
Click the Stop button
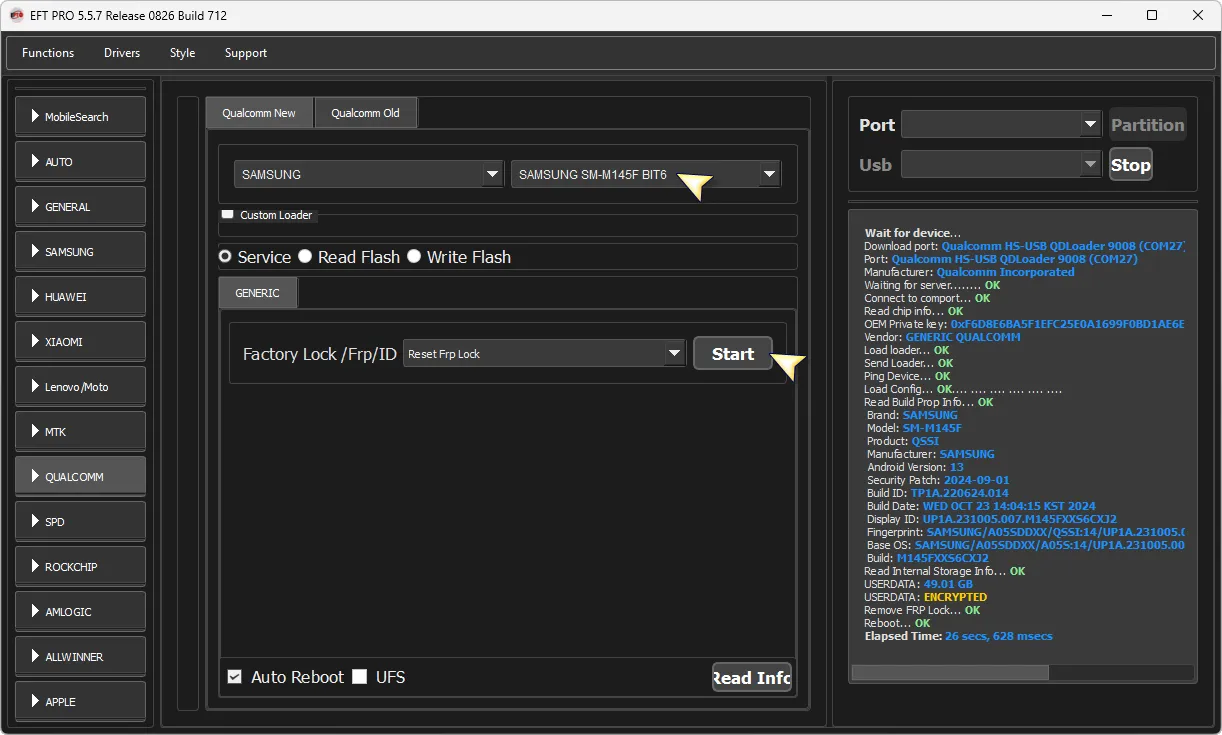pyautogui.click(x=1130, y=165)
